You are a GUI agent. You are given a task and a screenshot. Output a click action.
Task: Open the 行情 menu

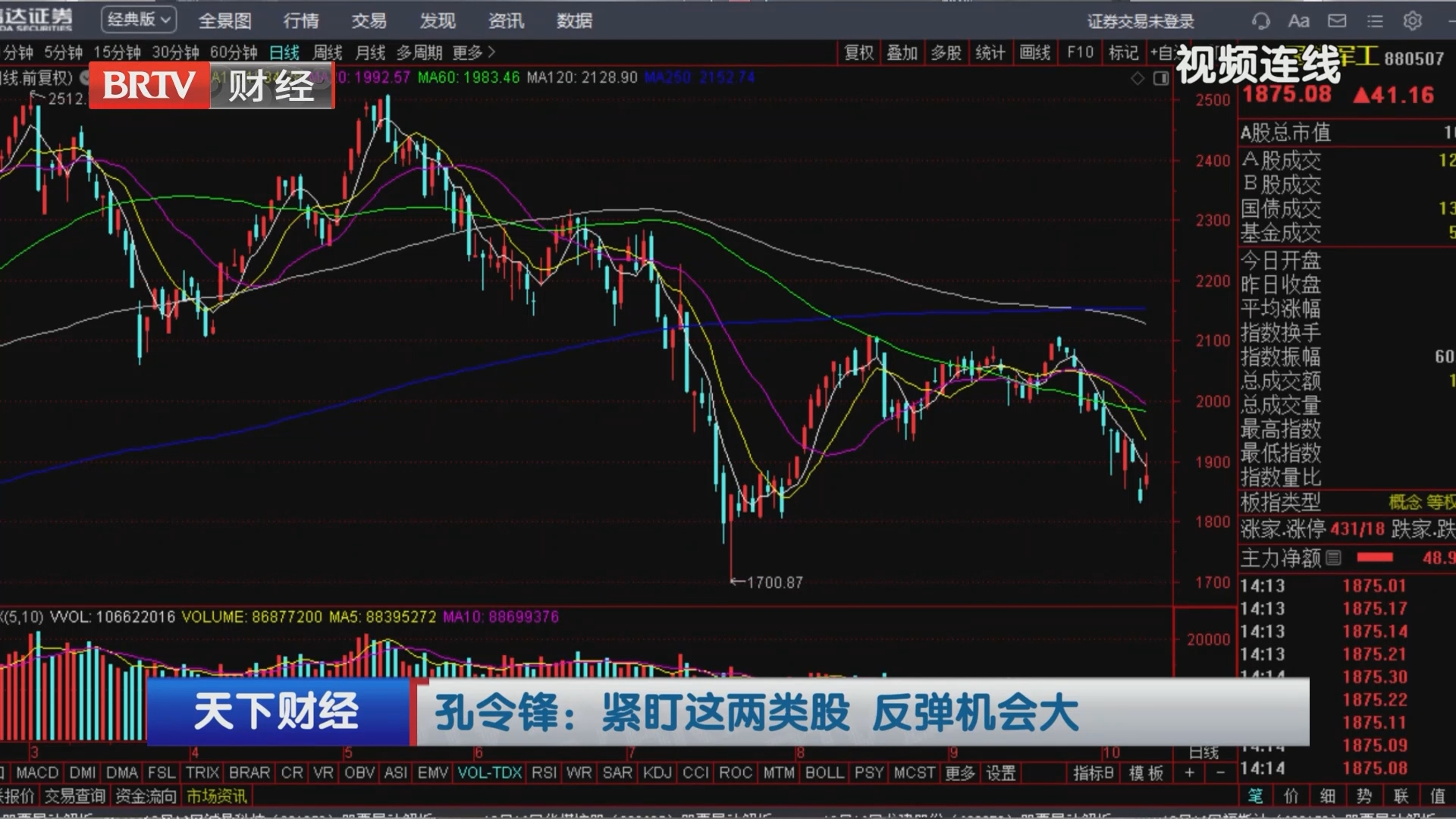301,20
